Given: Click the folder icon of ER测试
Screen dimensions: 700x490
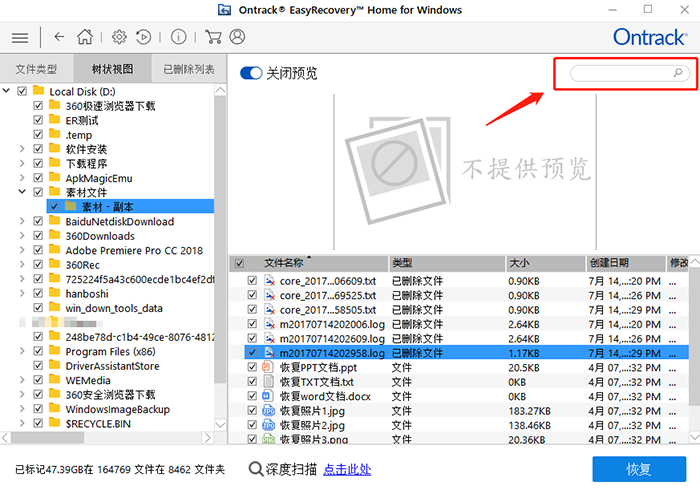Looking at the screenshot, I should pyautogui.click(x=54, y=119).
